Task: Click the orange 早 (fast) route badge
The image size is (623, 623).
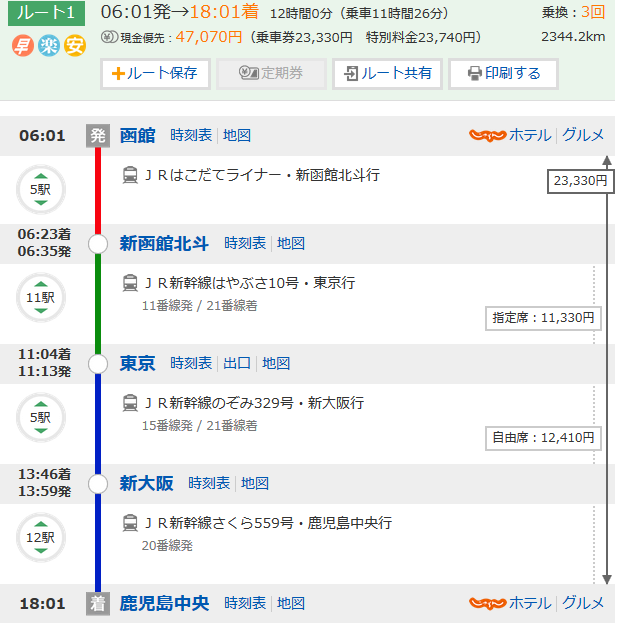Action: (22, 46)
